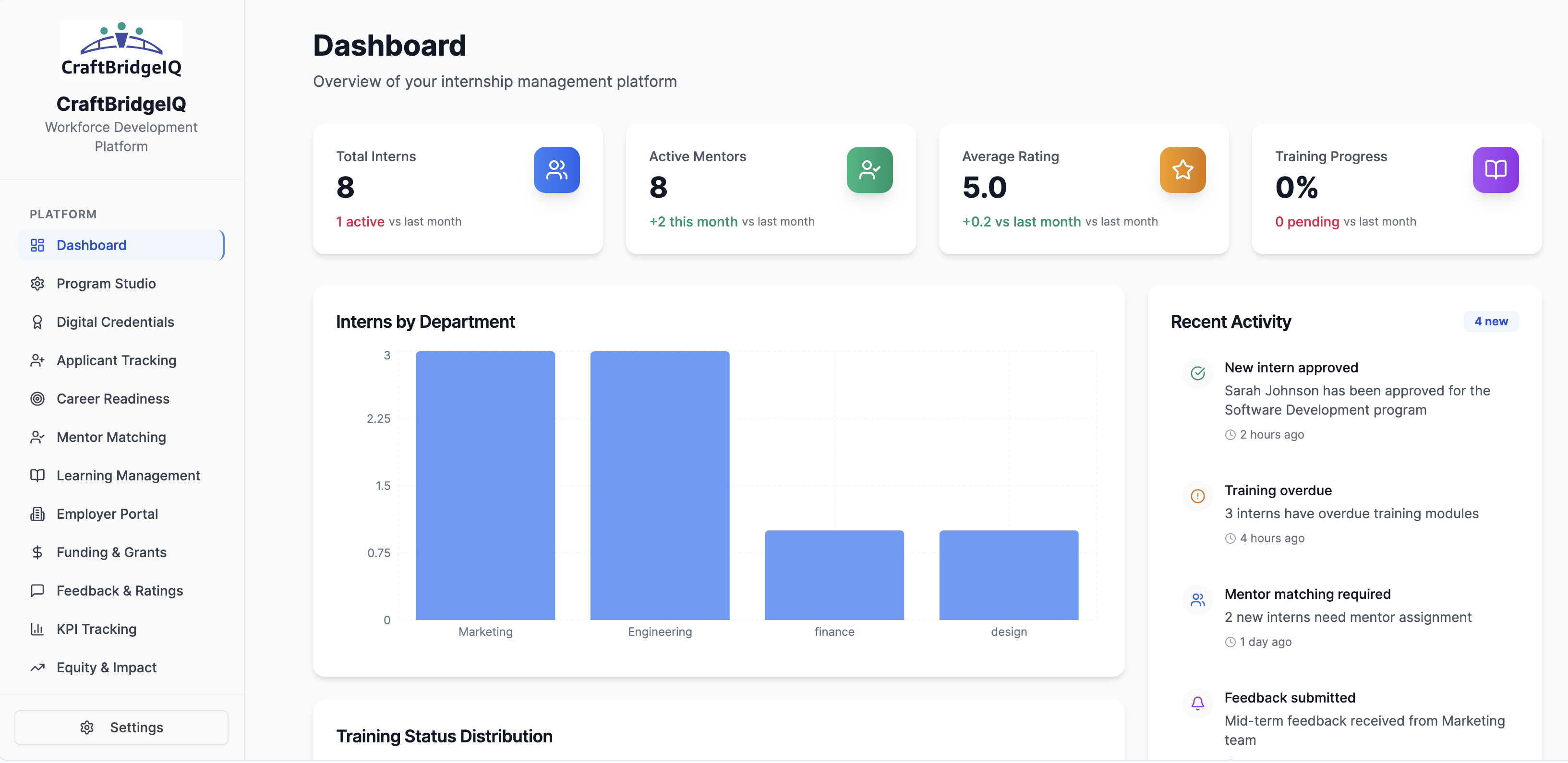
Task: Click the Mentor Matching sidebar icon
Action: (x=37, y=437)
